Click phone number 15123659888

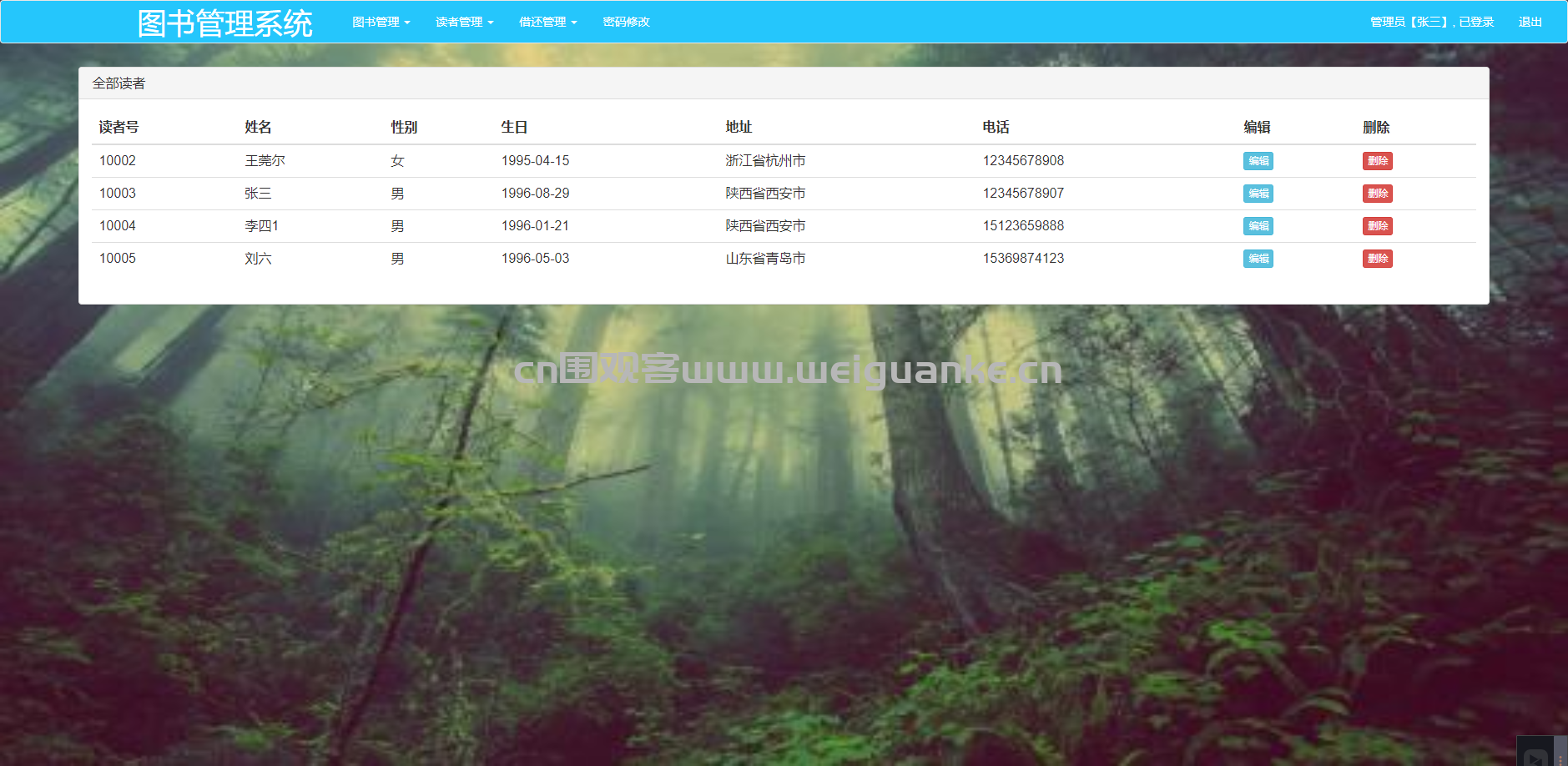click(x=1023, y=226)
